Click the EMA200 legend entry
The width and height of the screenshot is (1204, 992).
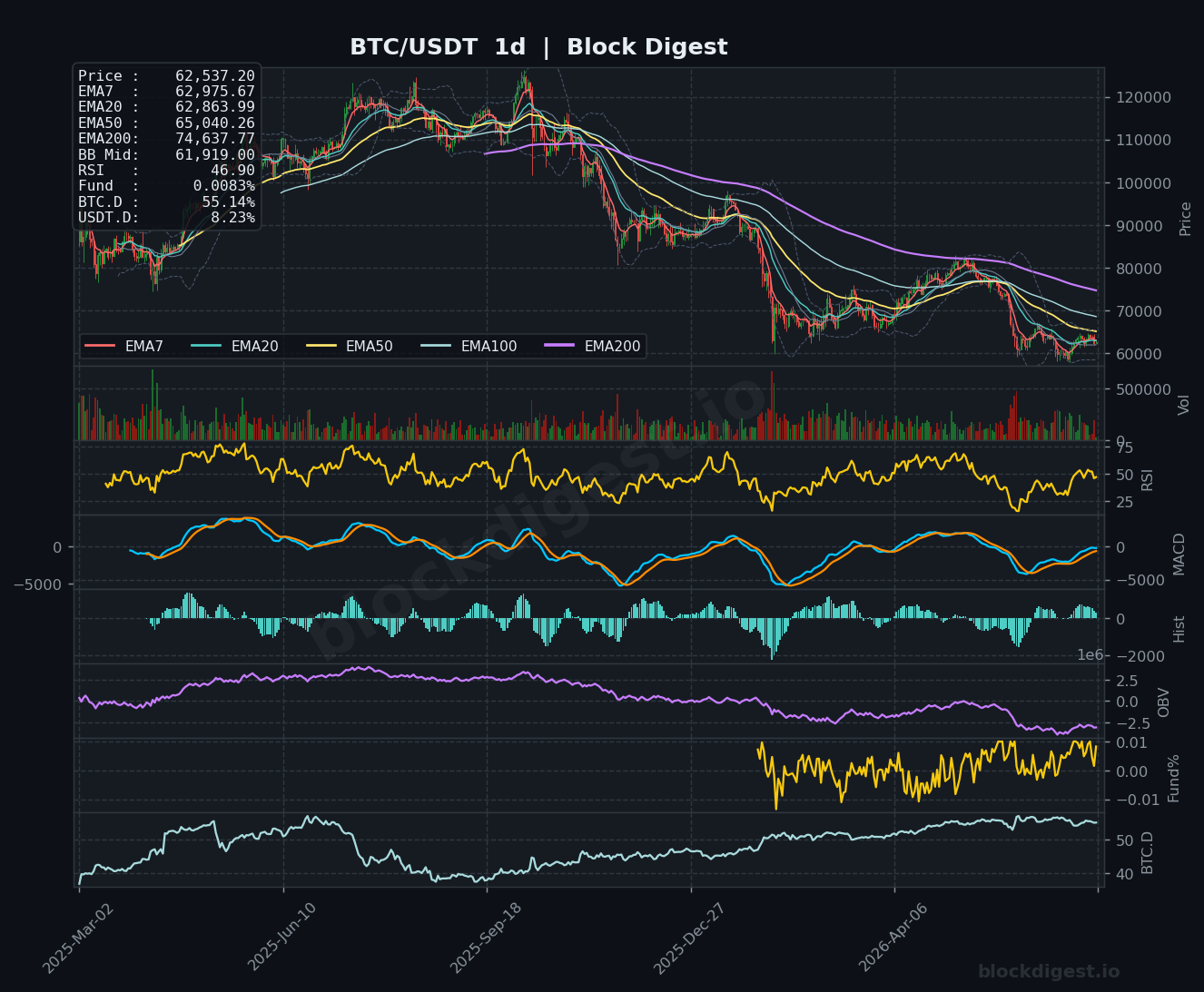pyautogui.click(x=592, y=346)
